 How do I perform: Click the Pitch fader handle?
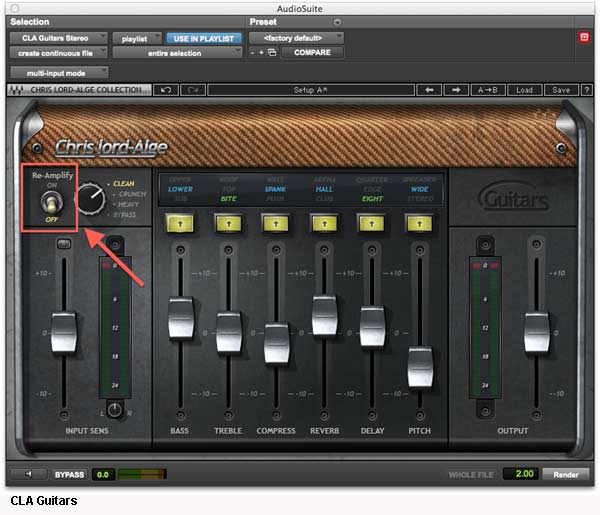[420, 367]
